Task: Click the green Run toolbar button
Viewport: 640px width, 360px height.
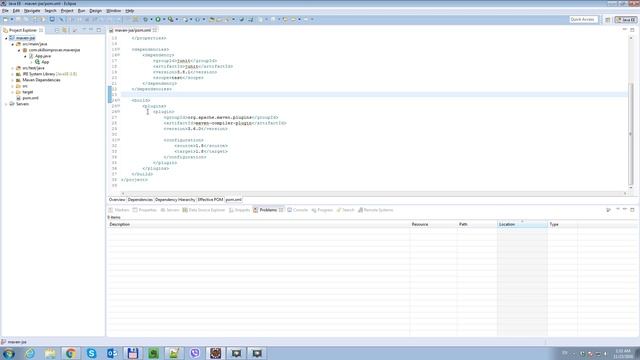Action: (x=158, y=19)
